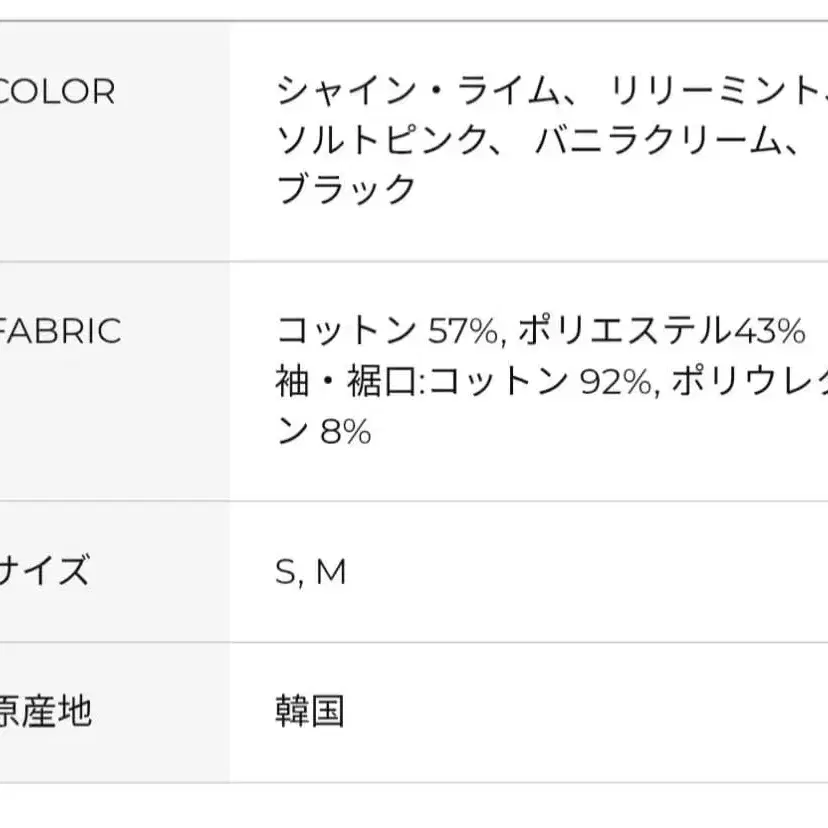Click the FABRIC row label
This screenshot has height=828, width=828.
[60, 331]
